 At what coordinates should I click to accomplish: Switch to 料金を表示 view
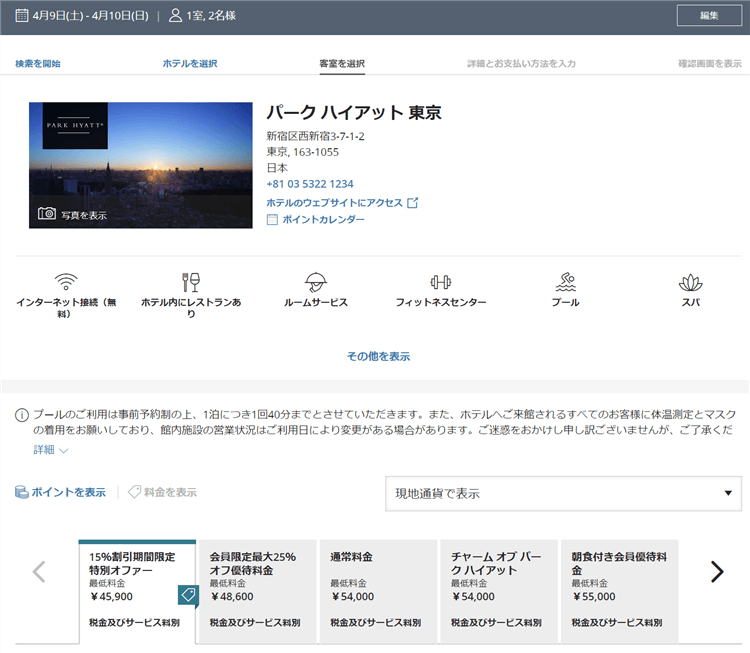click(162, 492)
